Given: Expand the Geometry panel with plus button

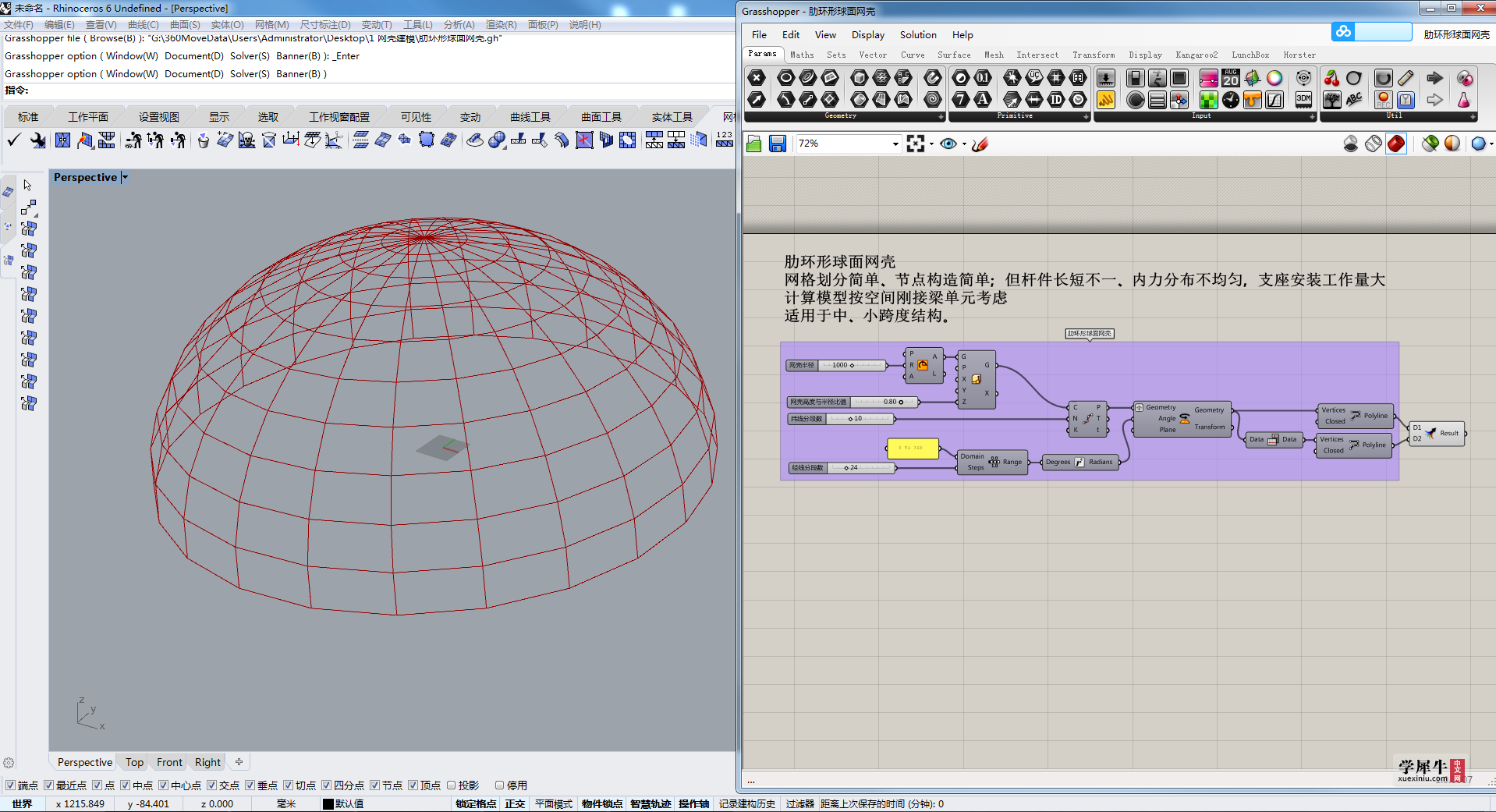Looking at the screenshot, I should click(x=941, y=116).
